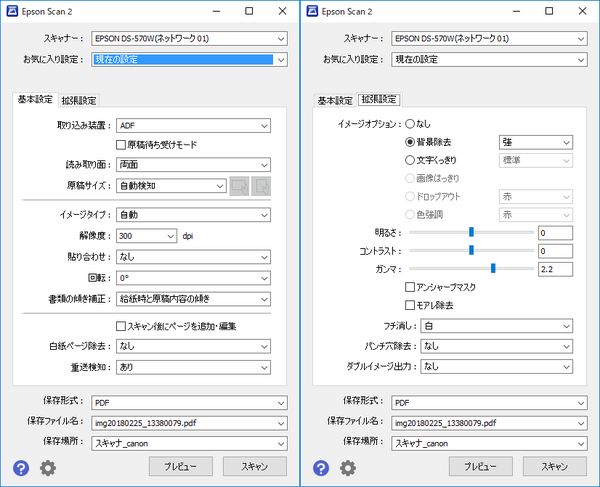Open 取り込み装置 ADF dropdown

(x=193, y=125)
